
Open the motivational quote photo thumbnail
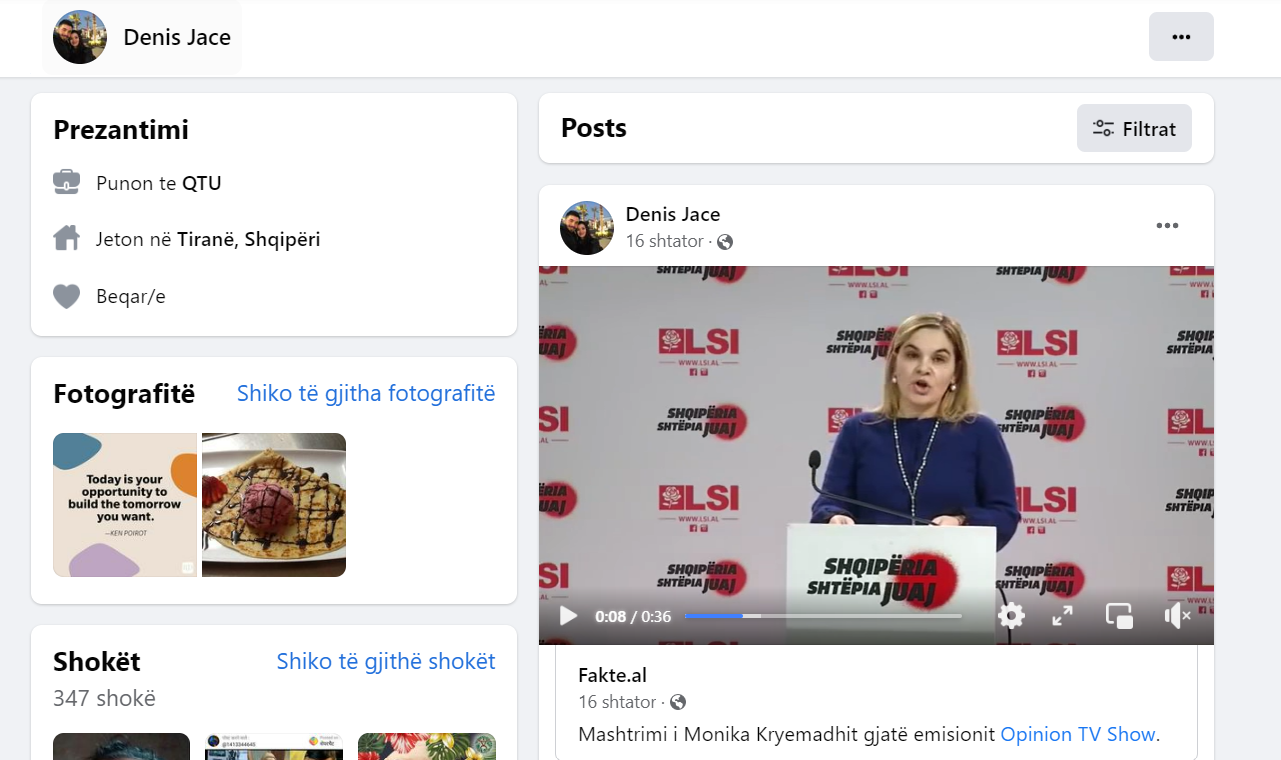pos(125,505)
